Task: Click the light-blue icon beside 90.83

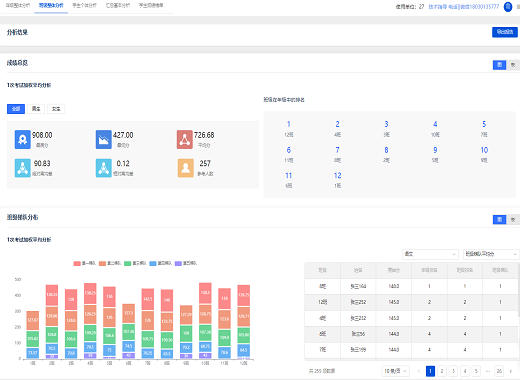Action: (22, 168)
